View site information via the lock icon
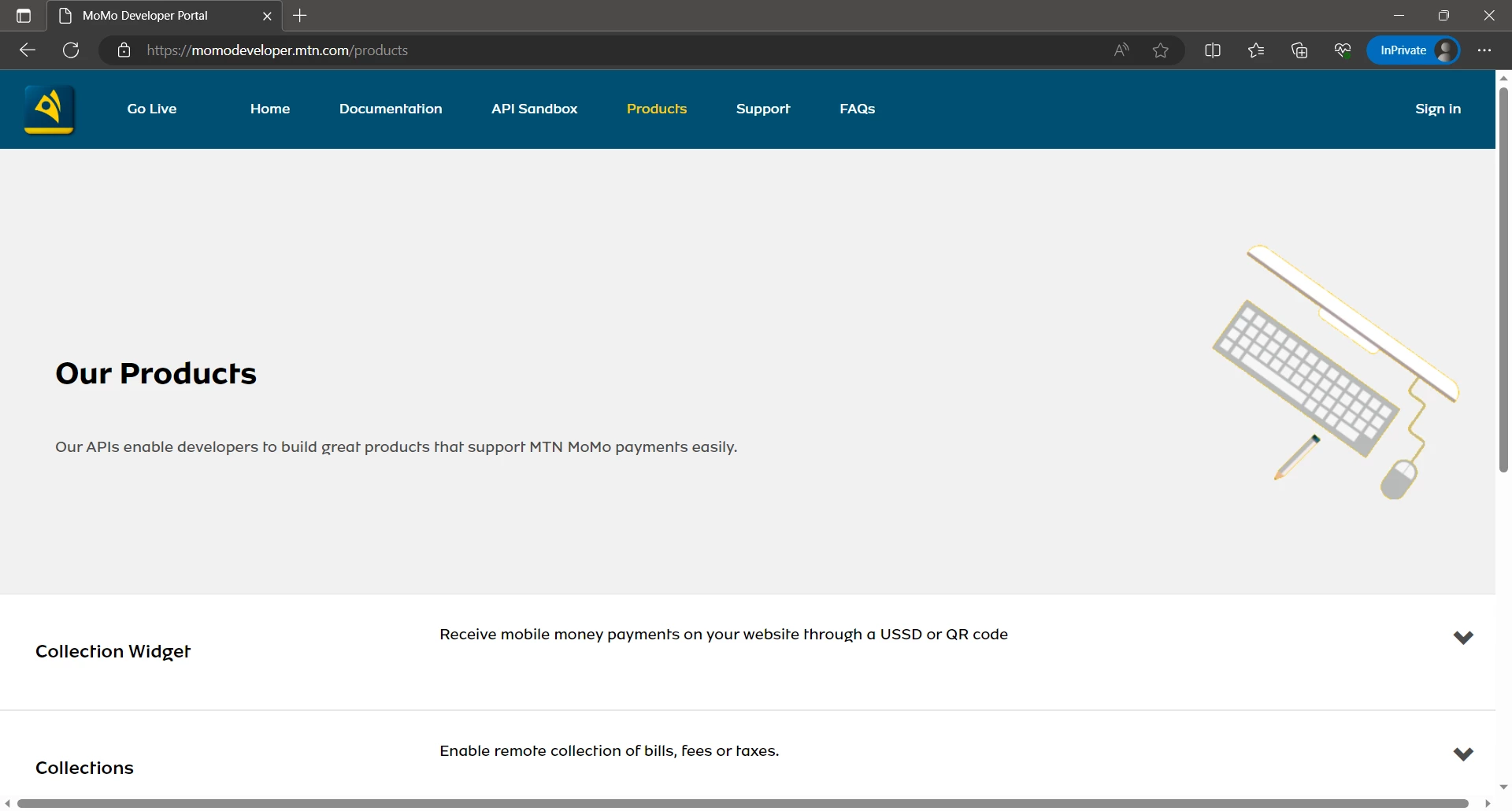 click(124, 50)
